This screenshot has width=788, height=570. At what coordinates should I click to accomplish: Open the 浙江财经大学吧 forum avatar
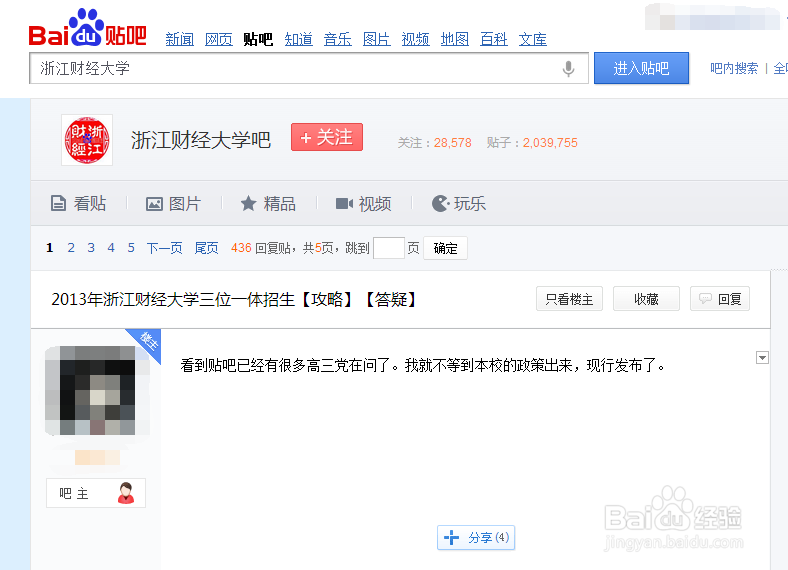point(87,140)
